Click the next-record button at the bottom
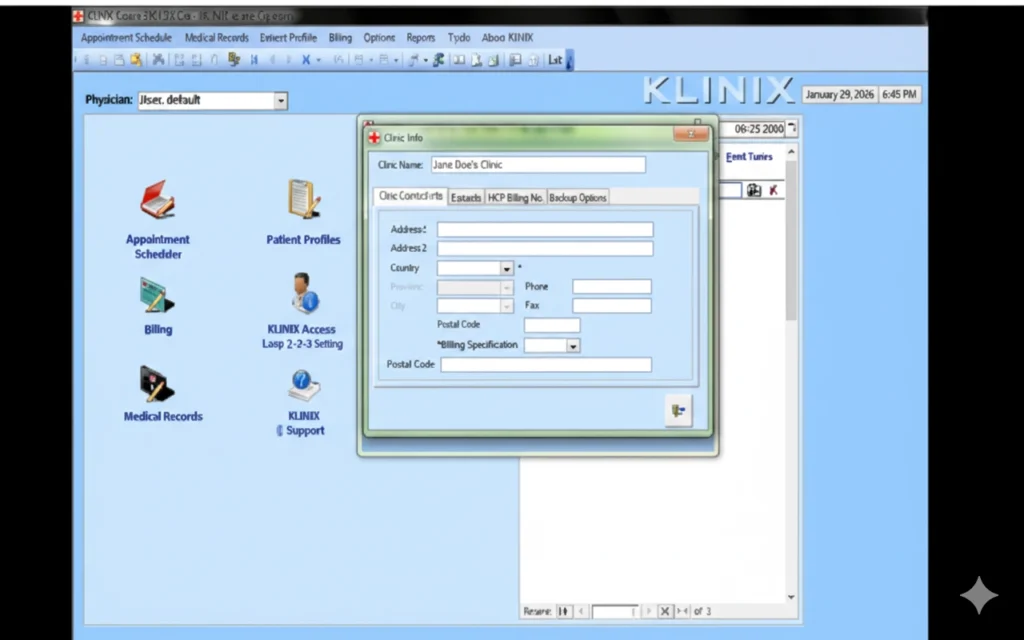The width and height of the screenshot is (1024, 640). tap(648, 611)
